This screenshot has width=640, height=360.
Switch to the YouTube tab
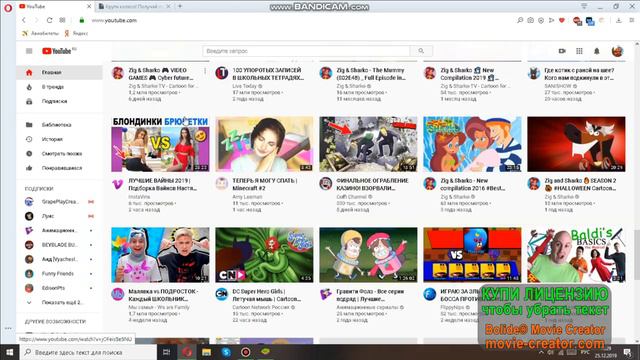[55, 7]
